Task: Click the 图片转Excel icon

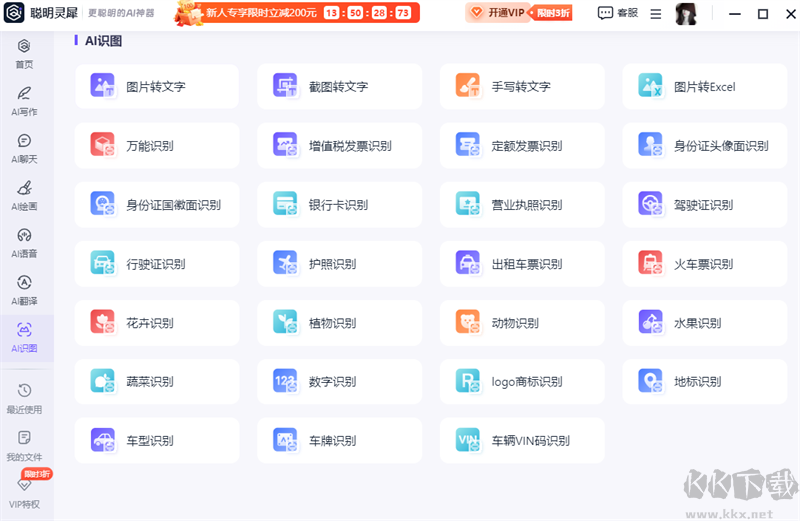Action: [651, 86]
